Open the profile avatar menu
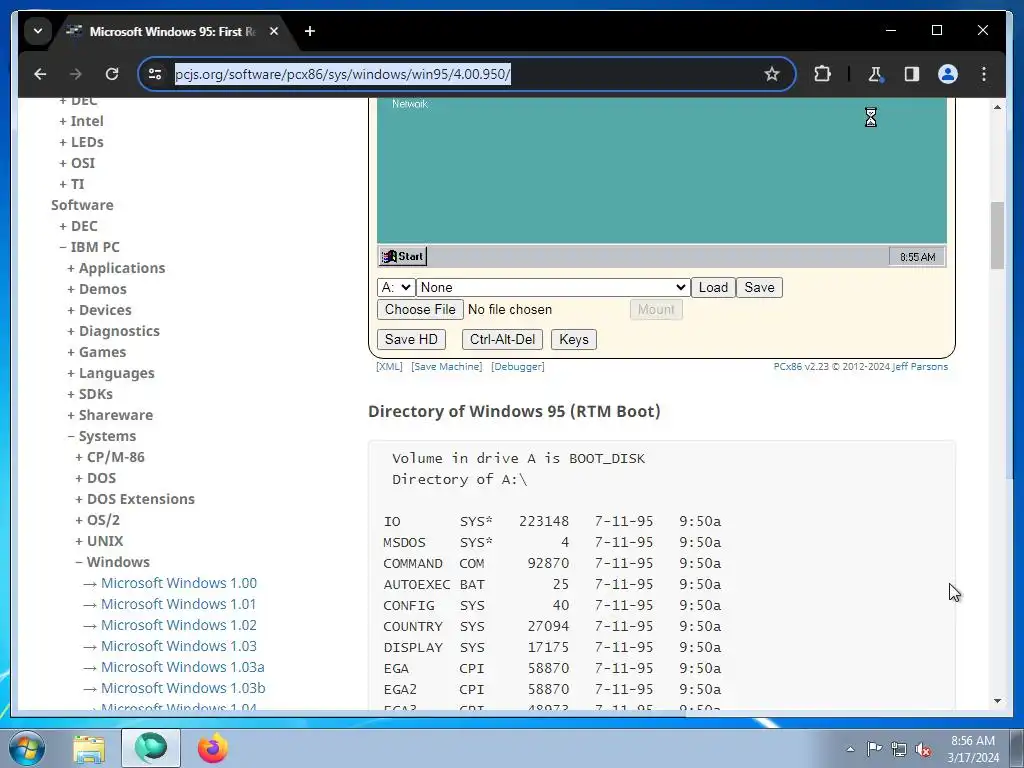This screenshot has height=768, width=1024. (948, 74)
